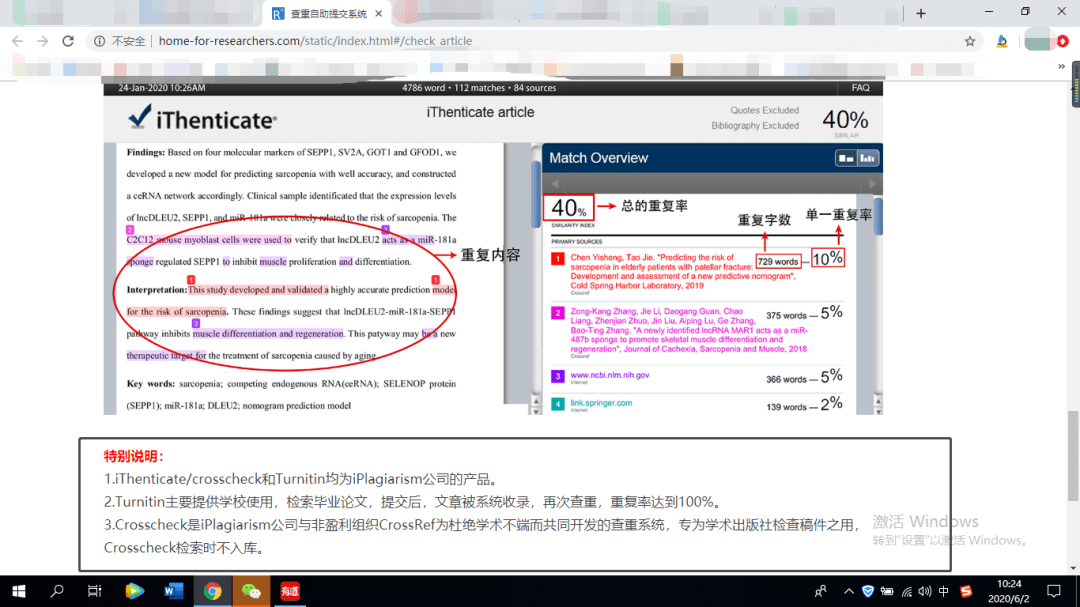1080x607 pixels.
Task: Open the FAQ item in iThenticate header
Action: point(860,88)
